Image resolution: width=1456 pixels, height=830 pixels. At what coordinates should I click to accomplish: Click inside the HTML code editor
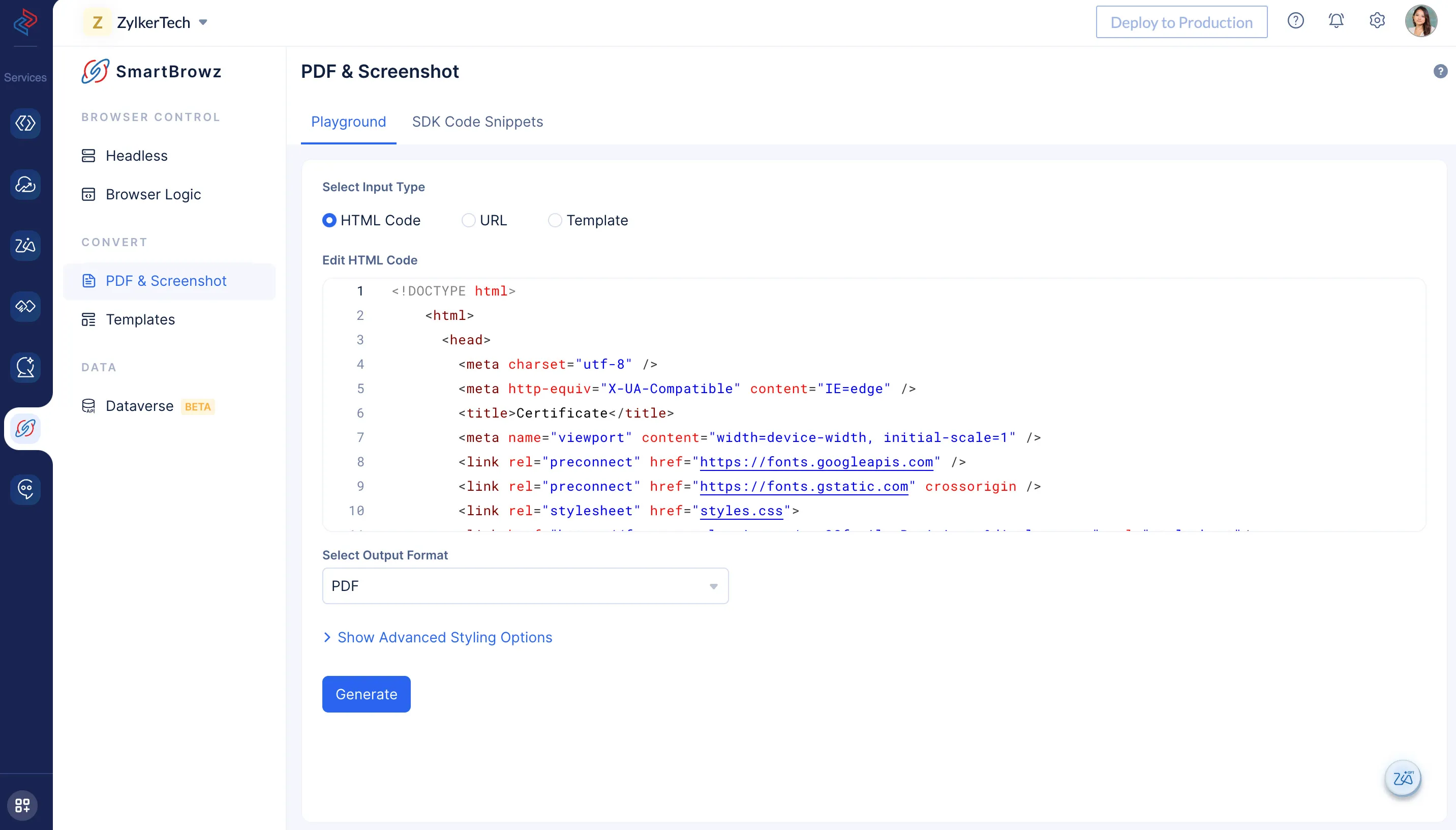pos(874,405)
